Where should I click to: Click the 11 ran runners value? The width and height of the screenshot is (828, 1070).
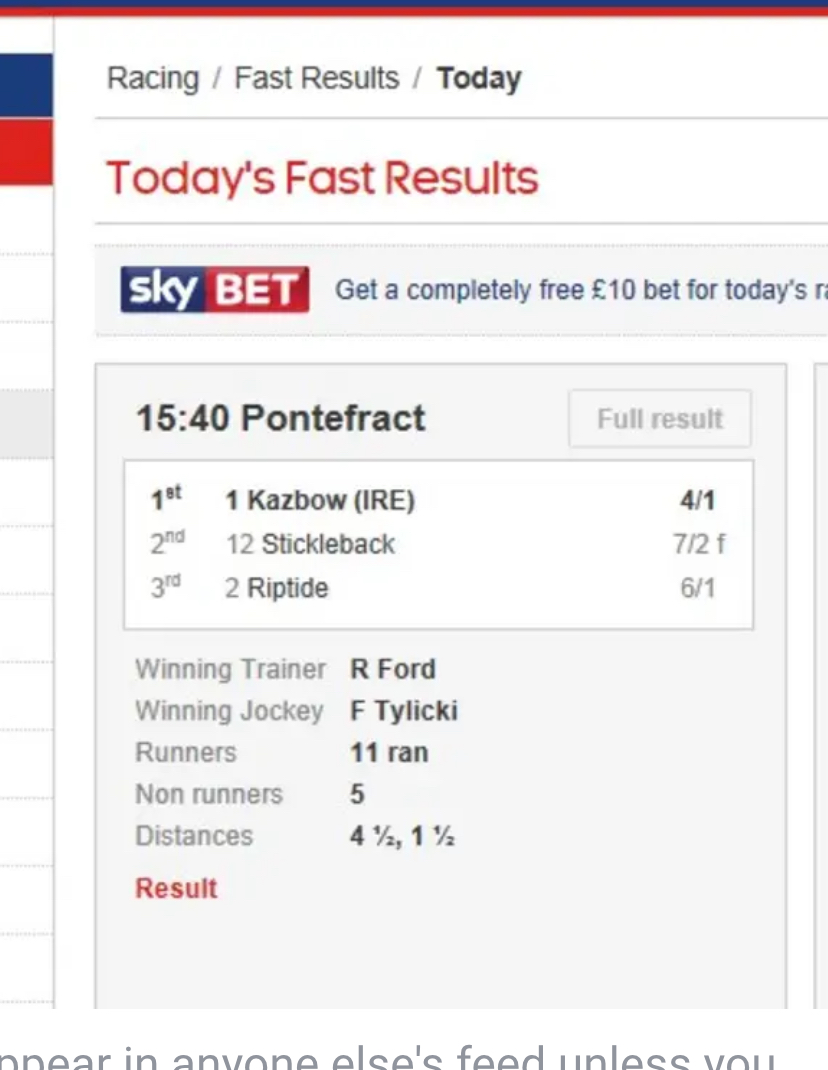coord(388,752)
